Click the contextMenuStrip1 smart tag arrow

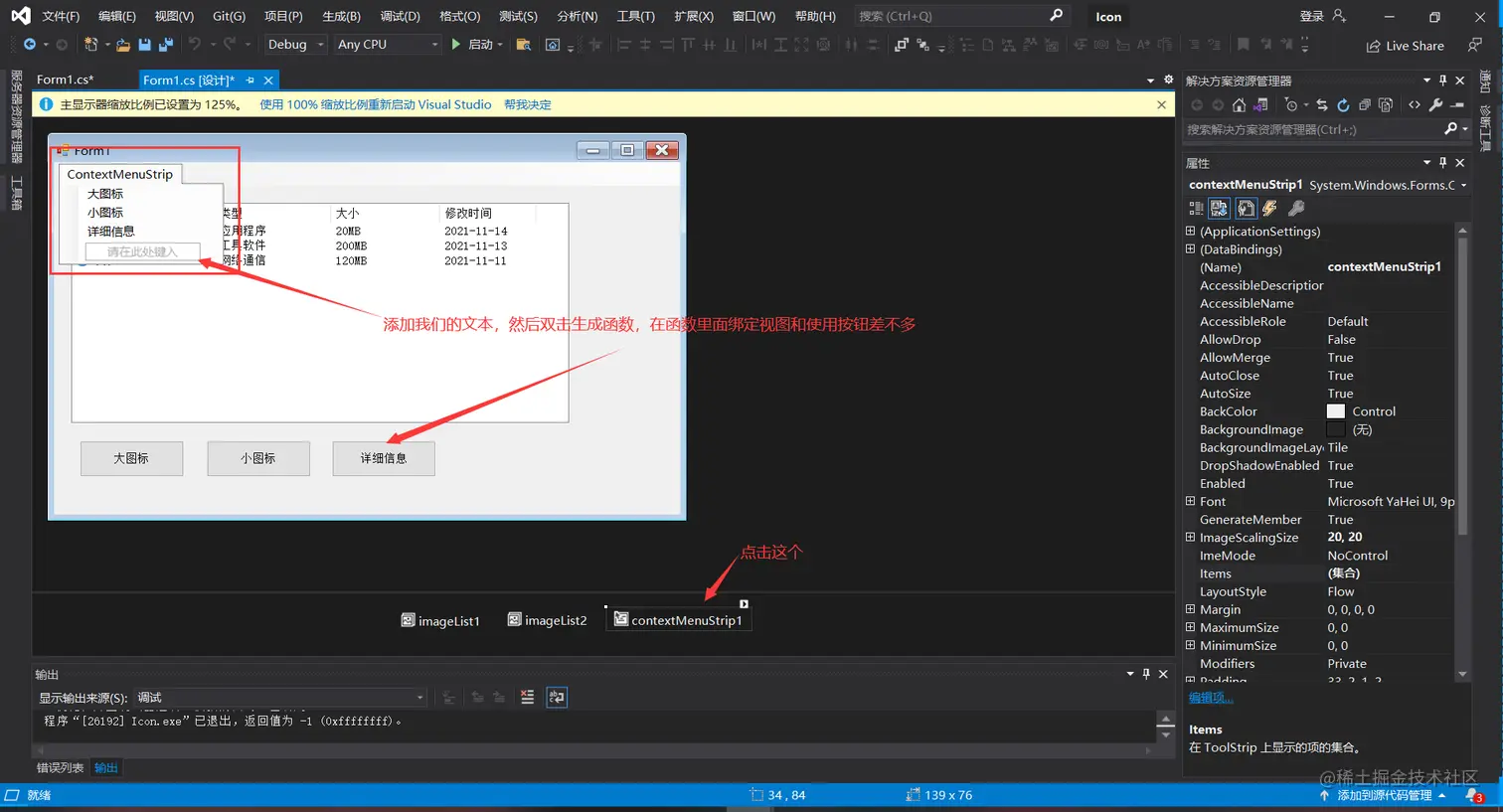744,603
